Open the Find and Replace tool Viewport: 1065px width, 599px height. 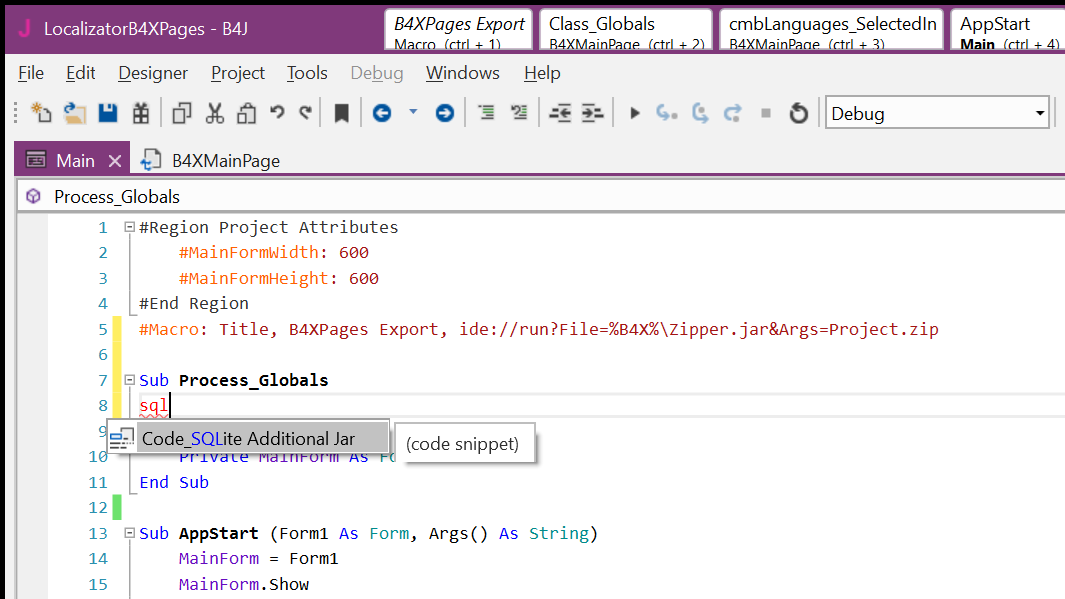pyautogui.click(x=140, y=113)
